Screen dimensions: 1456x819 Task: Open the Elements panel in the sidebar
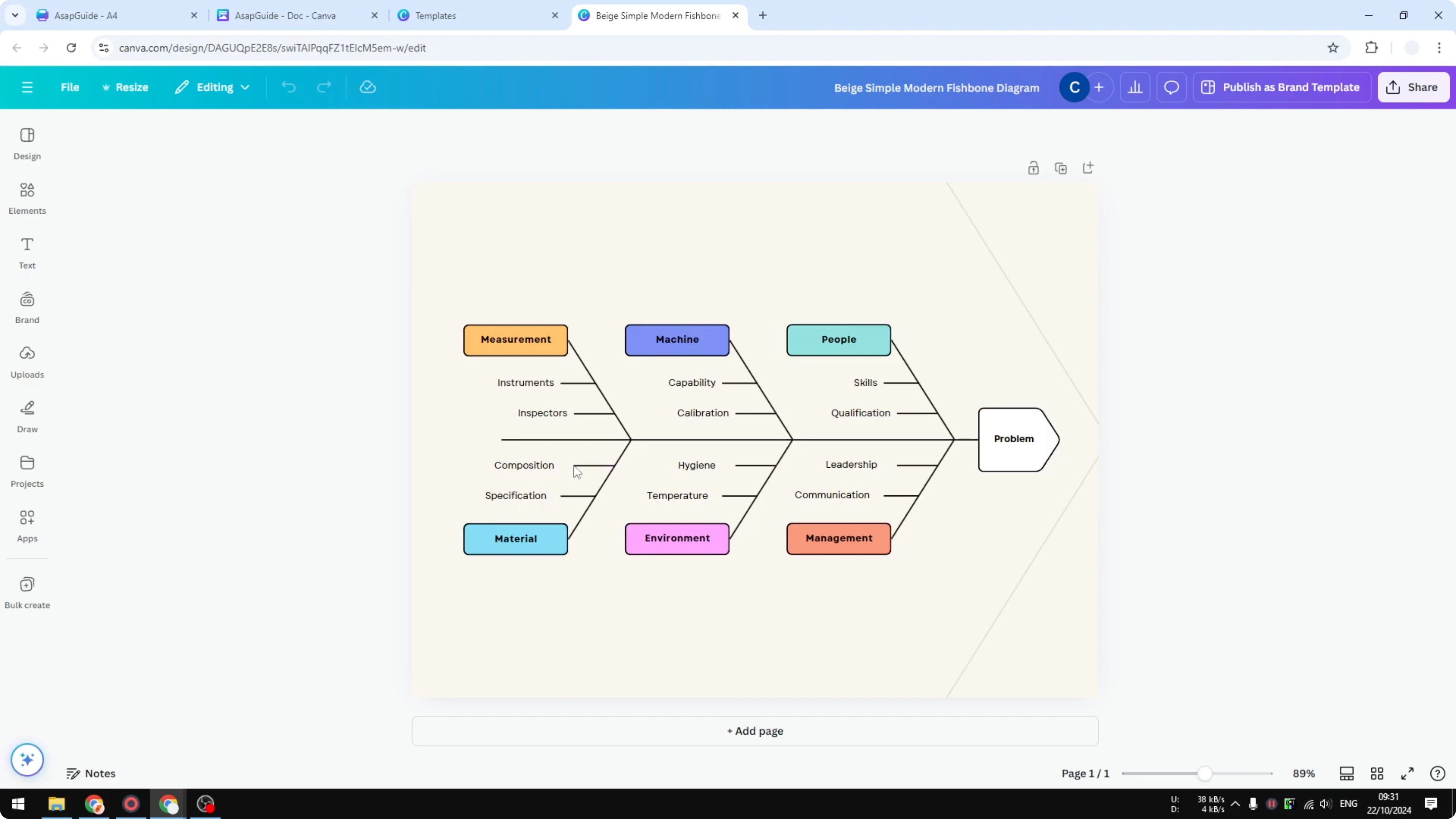coord(27,198)
